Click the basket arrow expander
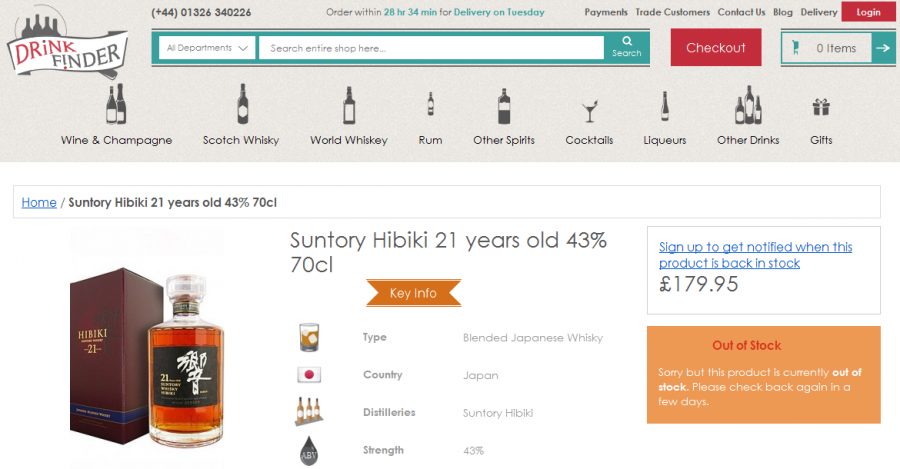Screen dimensions: 900x469 click(882, 47)
